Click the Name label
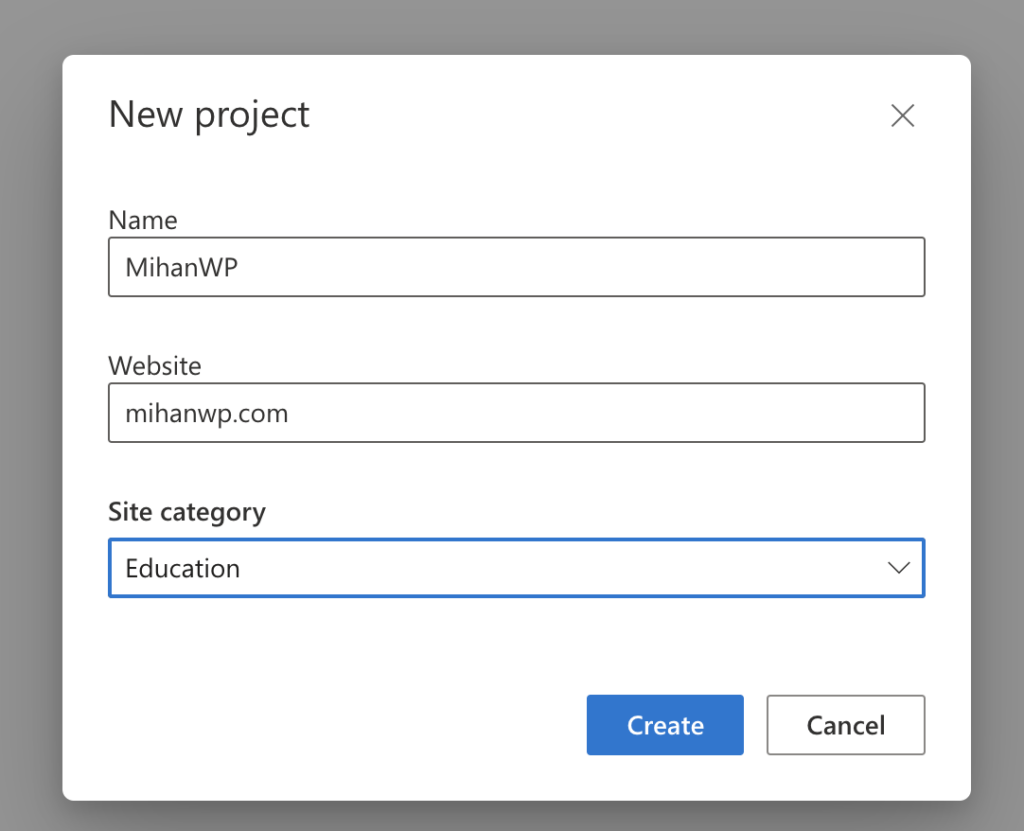This screenshot has width=1024, height=831. pos(143,220)
